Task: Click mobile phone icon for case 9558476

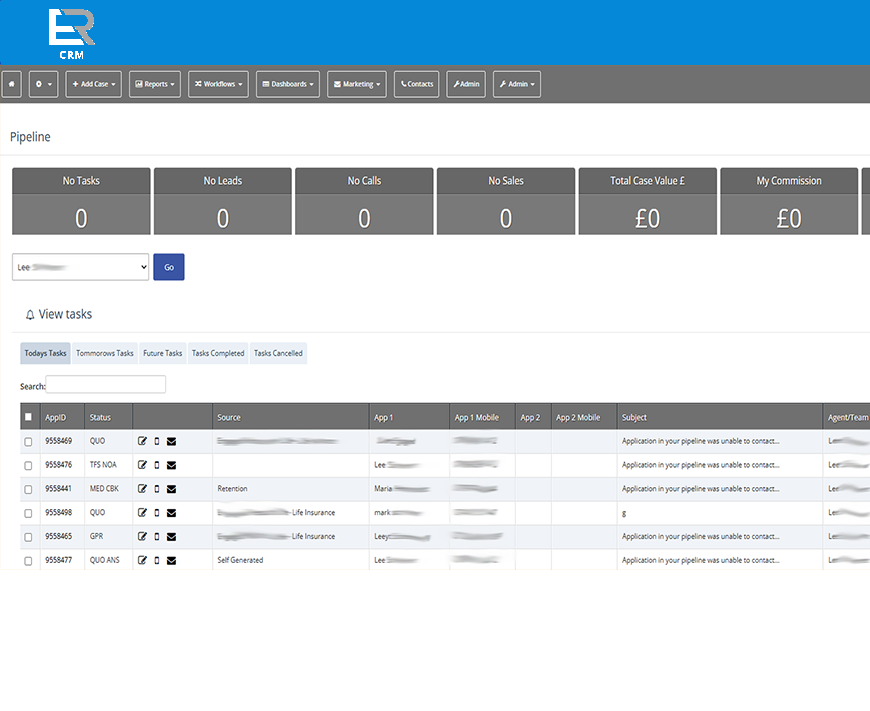Action: (x=157, y=465)
